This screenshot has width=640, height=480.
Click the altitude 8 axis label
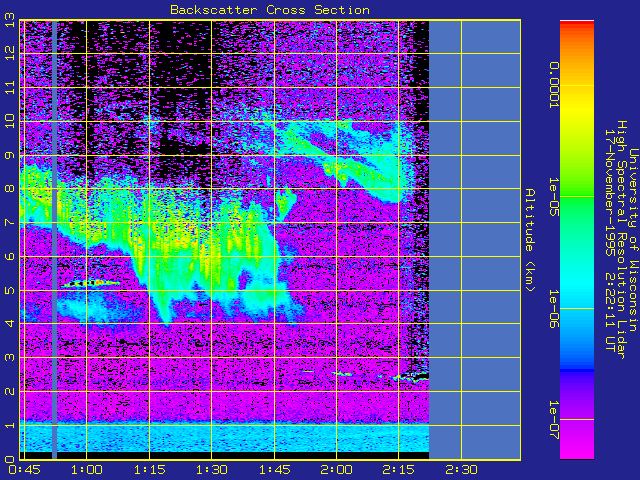[x=9, y=189]
